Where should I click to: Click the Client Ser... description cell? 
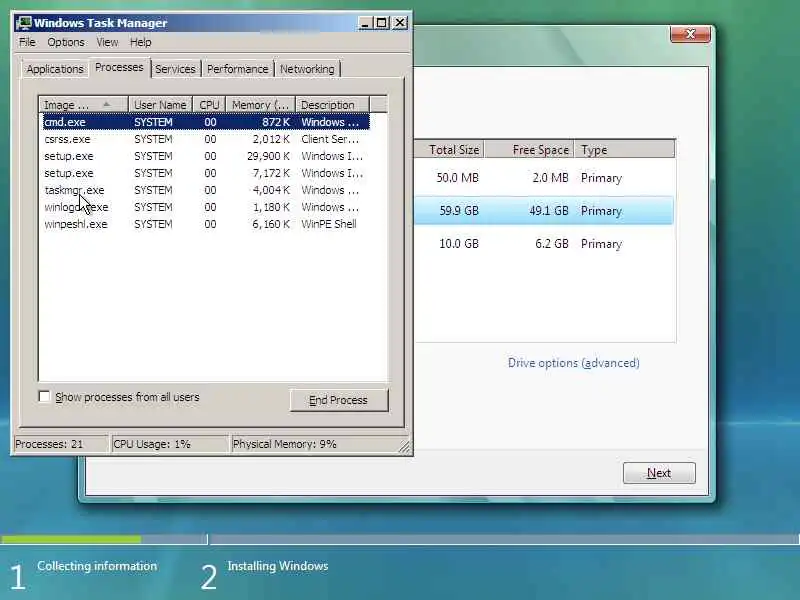point(330,139)
